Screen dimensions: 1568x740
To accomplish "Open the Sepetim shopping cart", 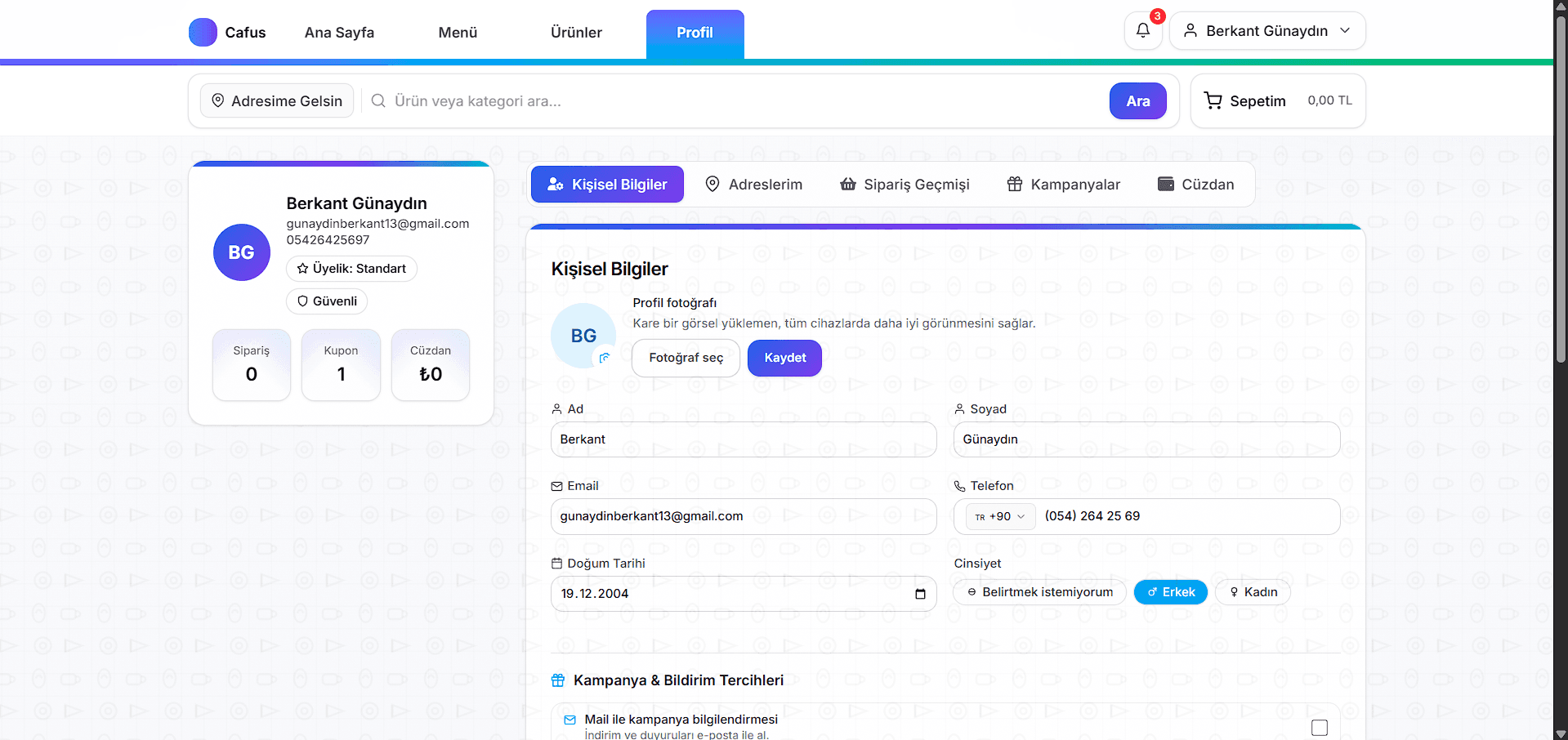I will (x=1277, y=101).
